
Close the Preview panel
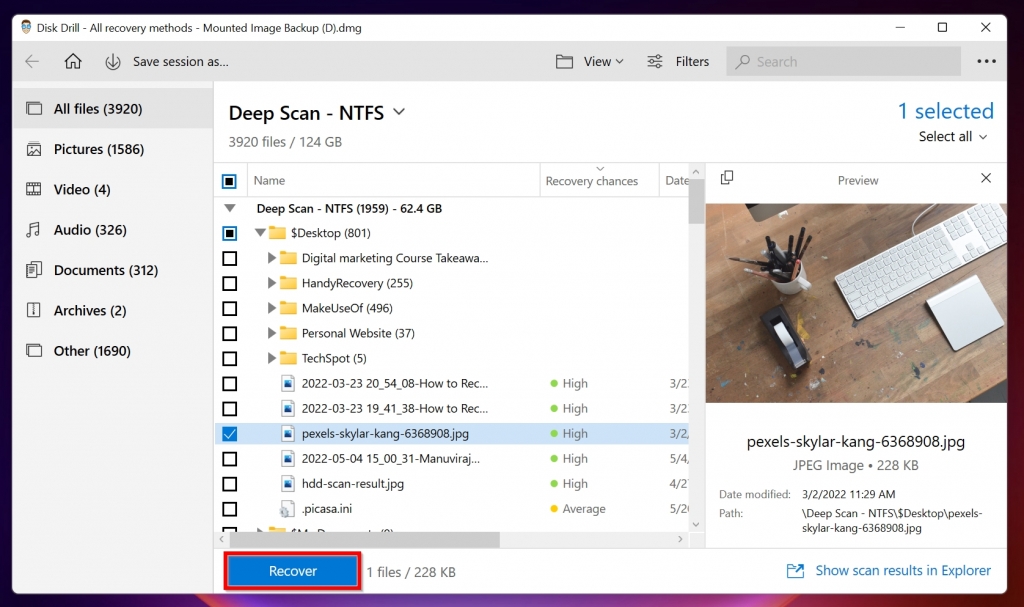[x=986, y=178]
